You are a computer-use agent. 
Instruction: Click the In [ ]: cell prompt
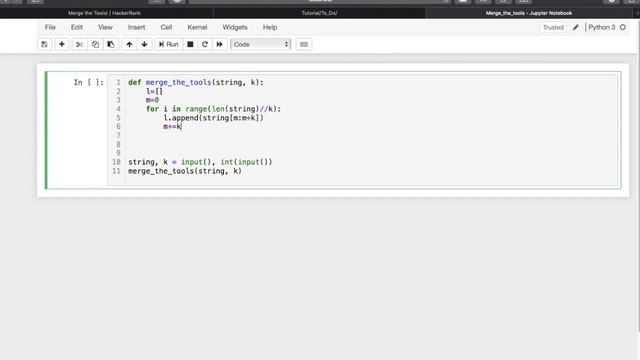pyautogui.click(x=89, y=82)
